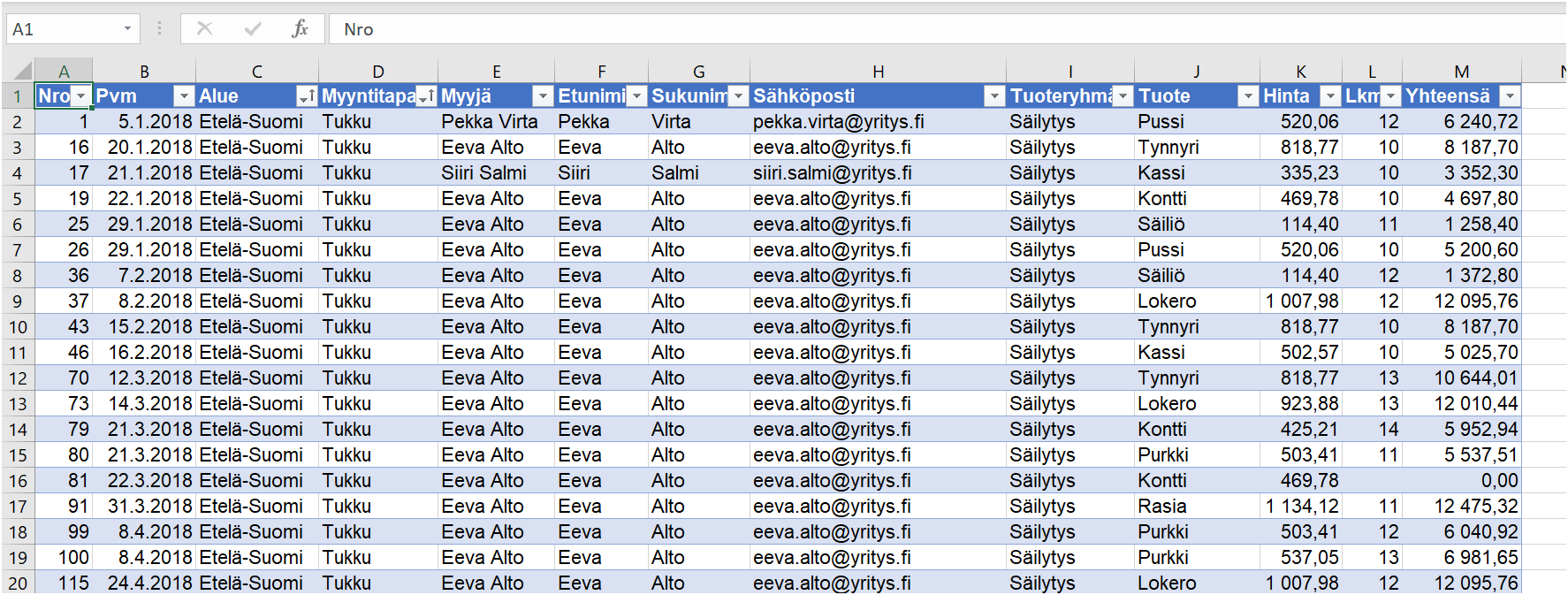
Task: Open the Insert Function fx icon
Action: click(x=301, y=28)
